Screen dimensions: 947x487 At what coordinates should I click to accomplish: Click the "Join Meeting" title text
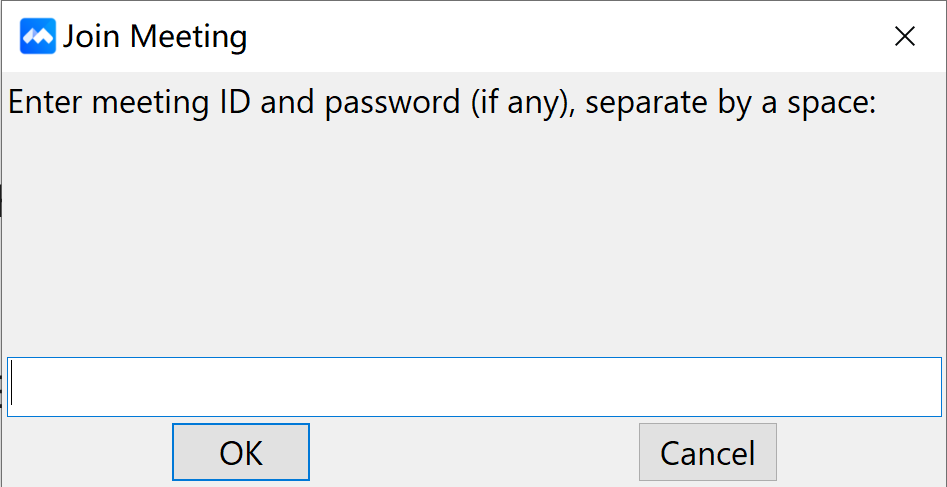pyautogui.click(x=155, y=38)
